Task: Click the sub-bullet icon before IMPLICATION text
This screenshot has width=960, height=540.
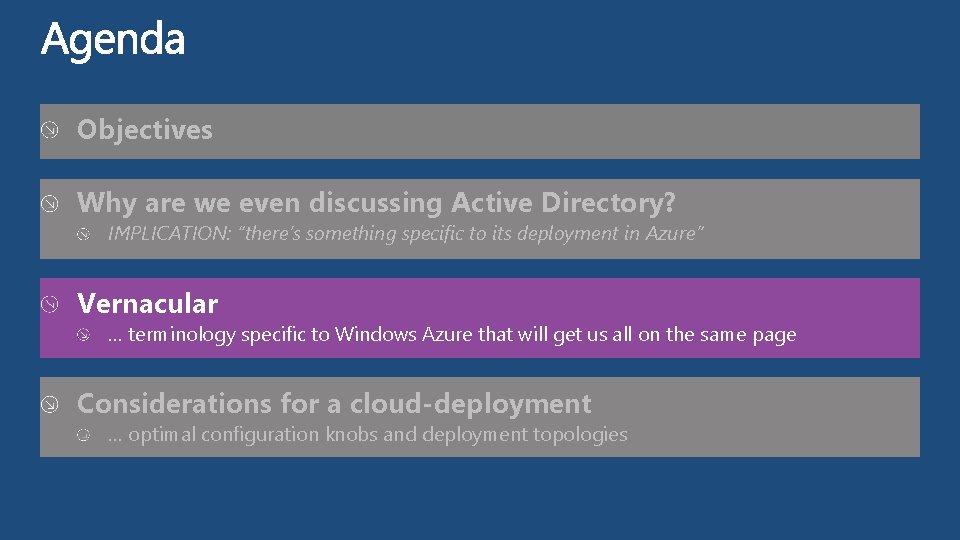Action: 86,234
